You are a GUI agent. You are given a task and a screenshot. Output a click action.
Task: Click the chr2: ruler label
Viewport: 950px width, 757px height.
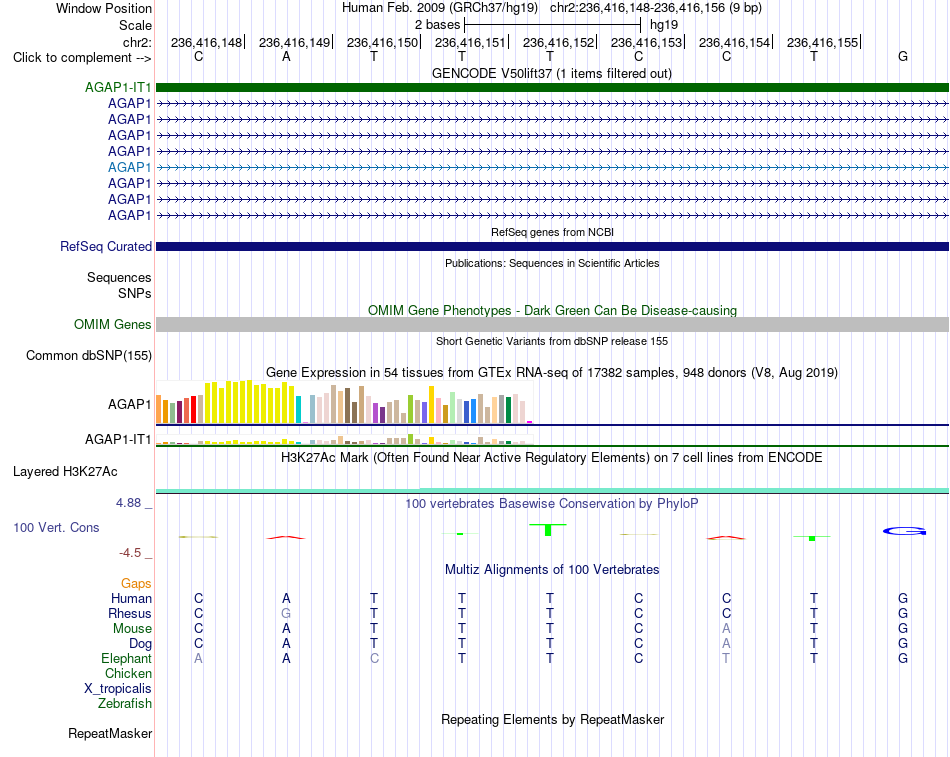click(x=137, y=42)
